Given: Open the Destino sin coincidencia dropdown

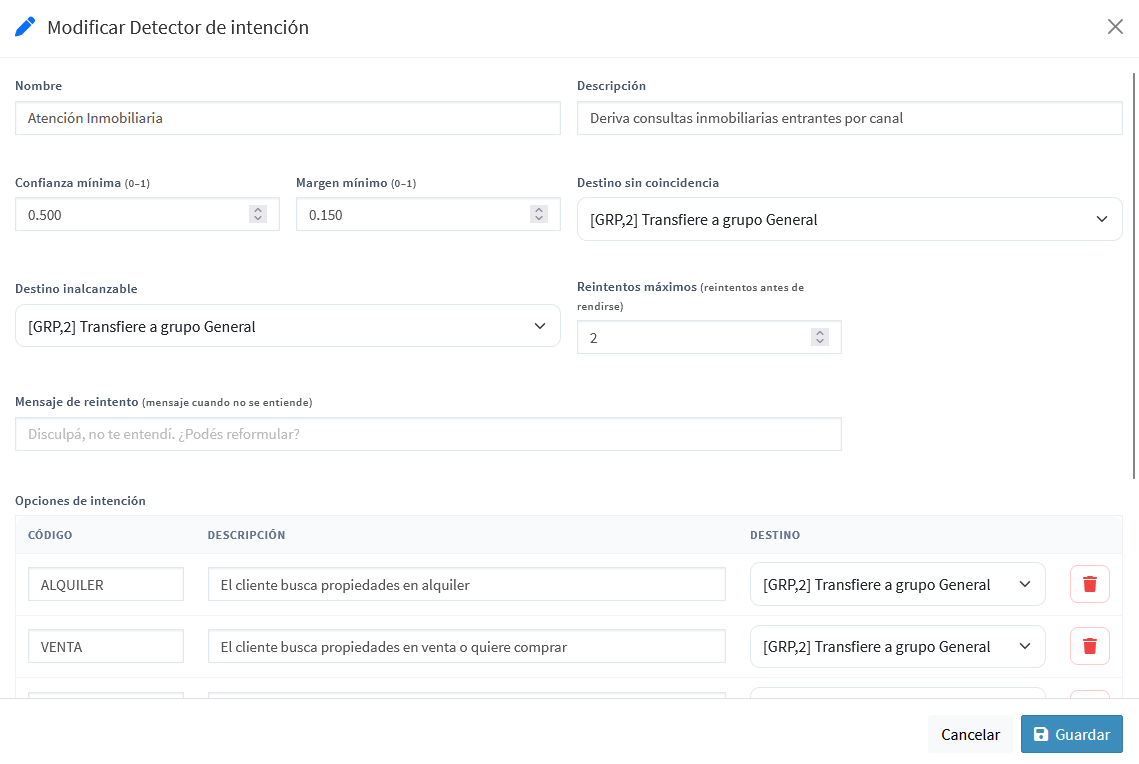Looking at the screenshot, I should (x=849, y=219).
